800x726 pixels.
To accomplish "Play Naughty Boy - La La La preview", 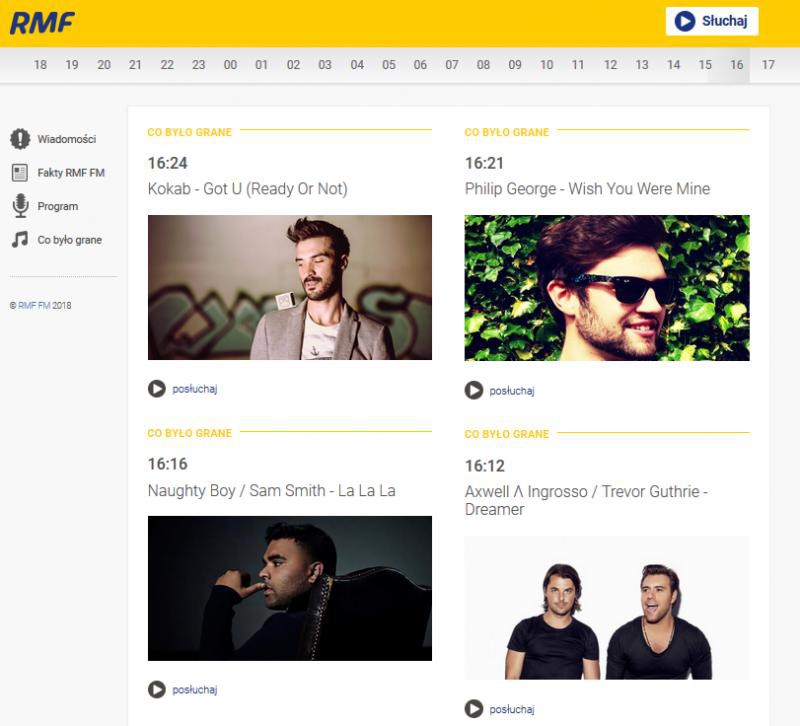I will coord(157,689).
